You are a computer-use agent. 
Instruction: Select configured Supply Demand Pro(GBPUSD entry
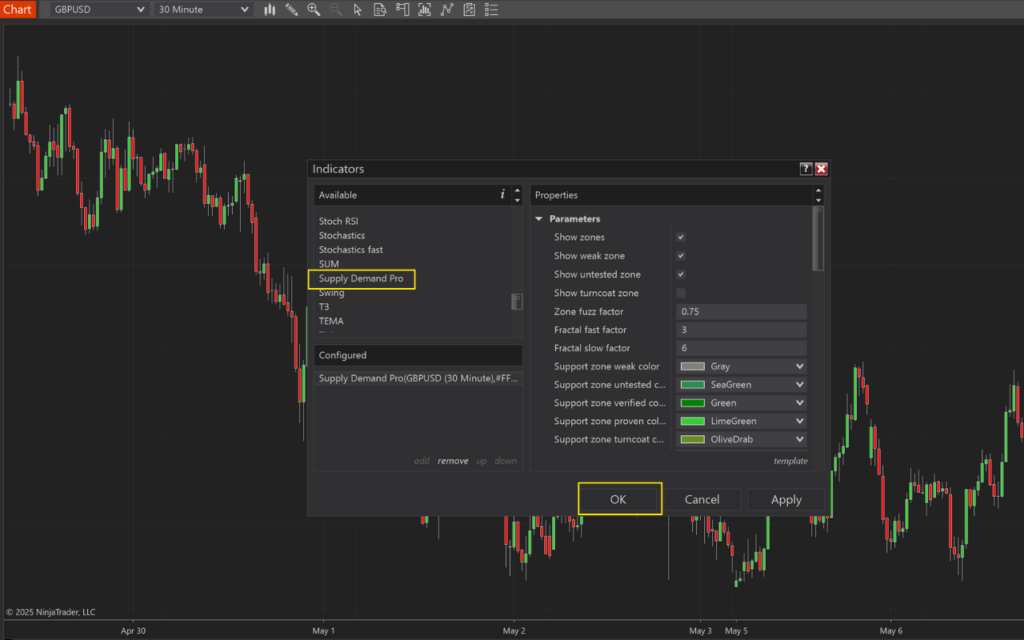(x=418, y=378)
